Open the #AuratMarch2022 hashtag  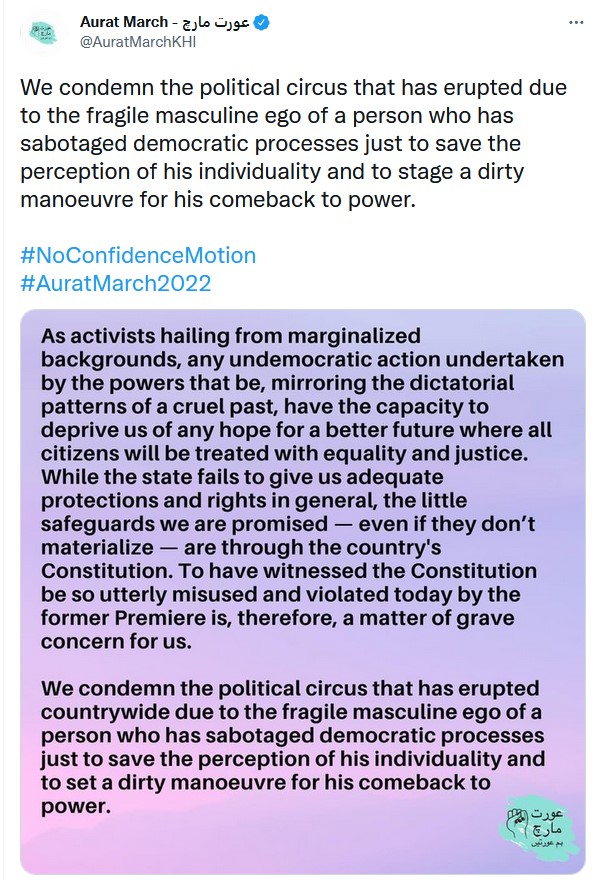tap(116, 283)
